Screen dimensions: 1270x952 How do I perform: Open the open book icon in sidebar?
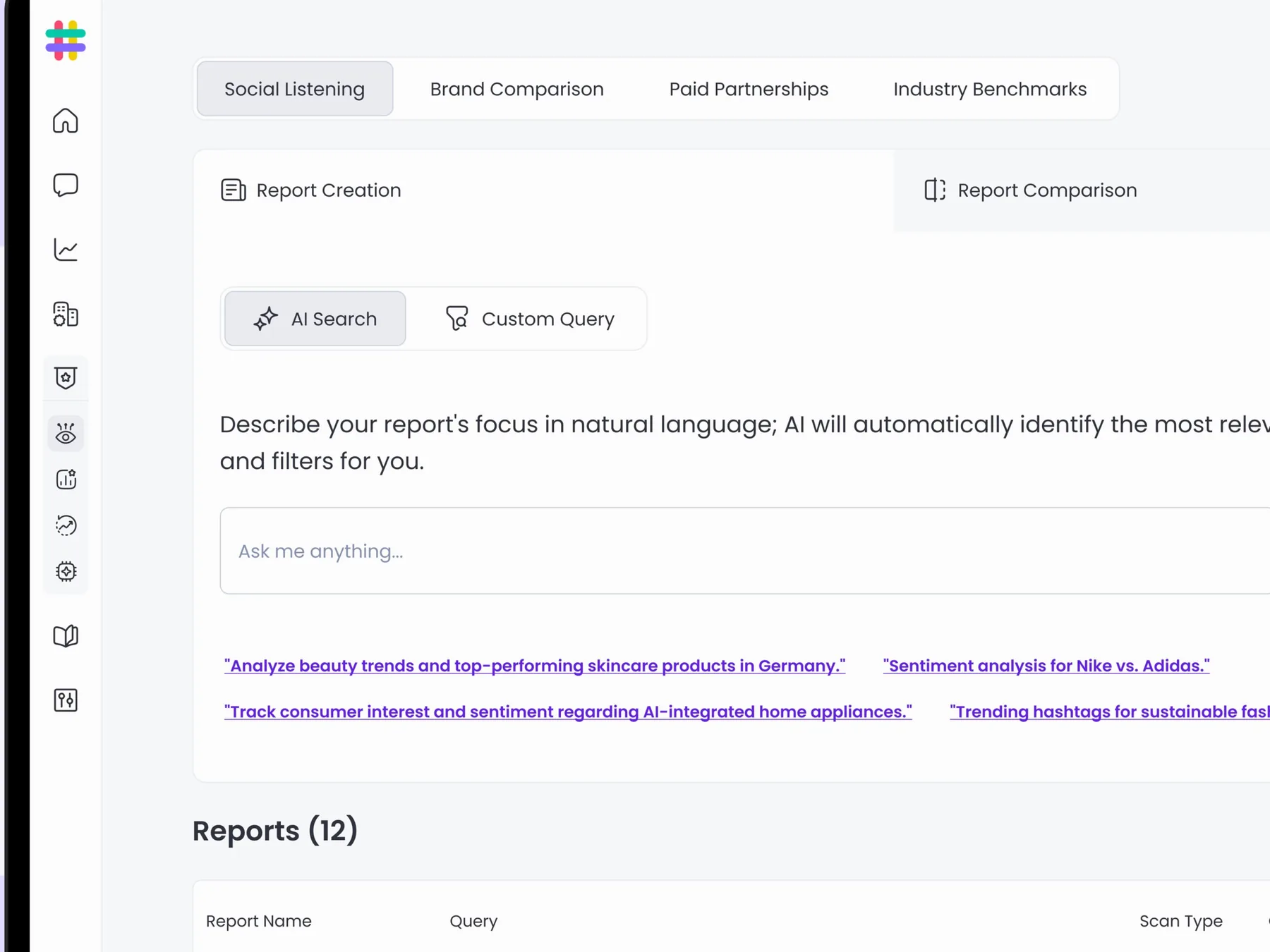(66, 636)
